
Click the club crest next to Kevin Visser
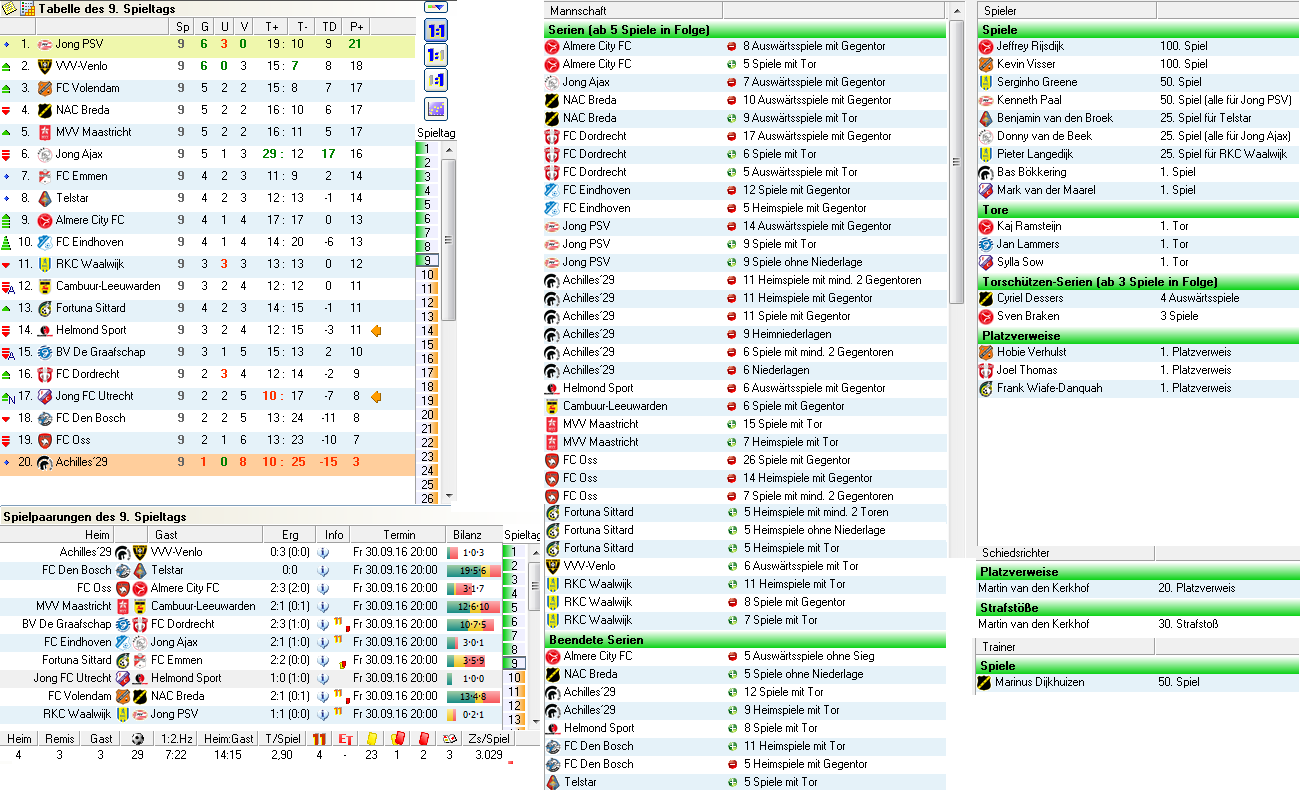(x=986, y=64)
